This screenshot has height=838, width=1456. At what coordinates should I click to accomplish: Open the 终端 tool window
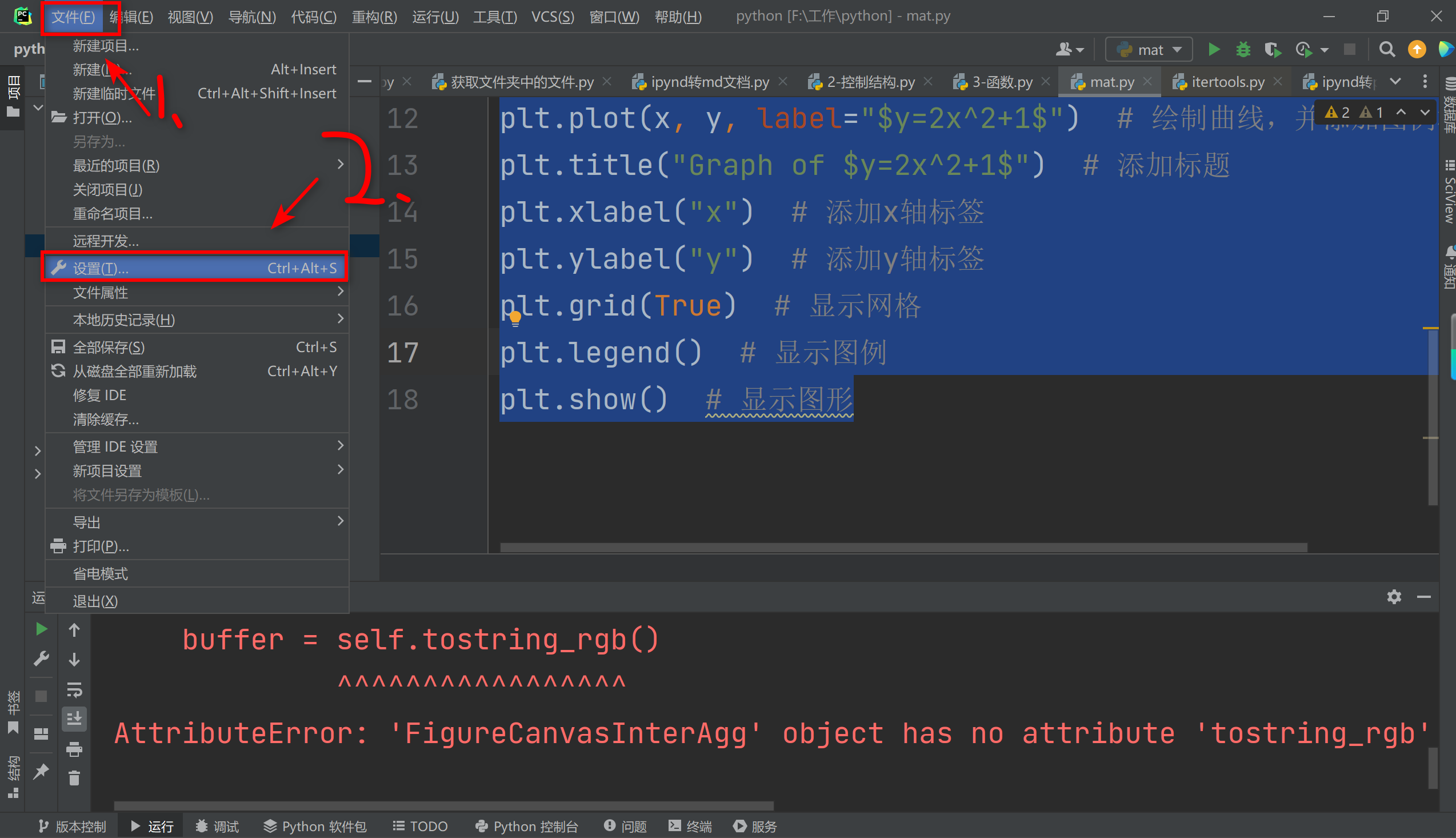690,827
